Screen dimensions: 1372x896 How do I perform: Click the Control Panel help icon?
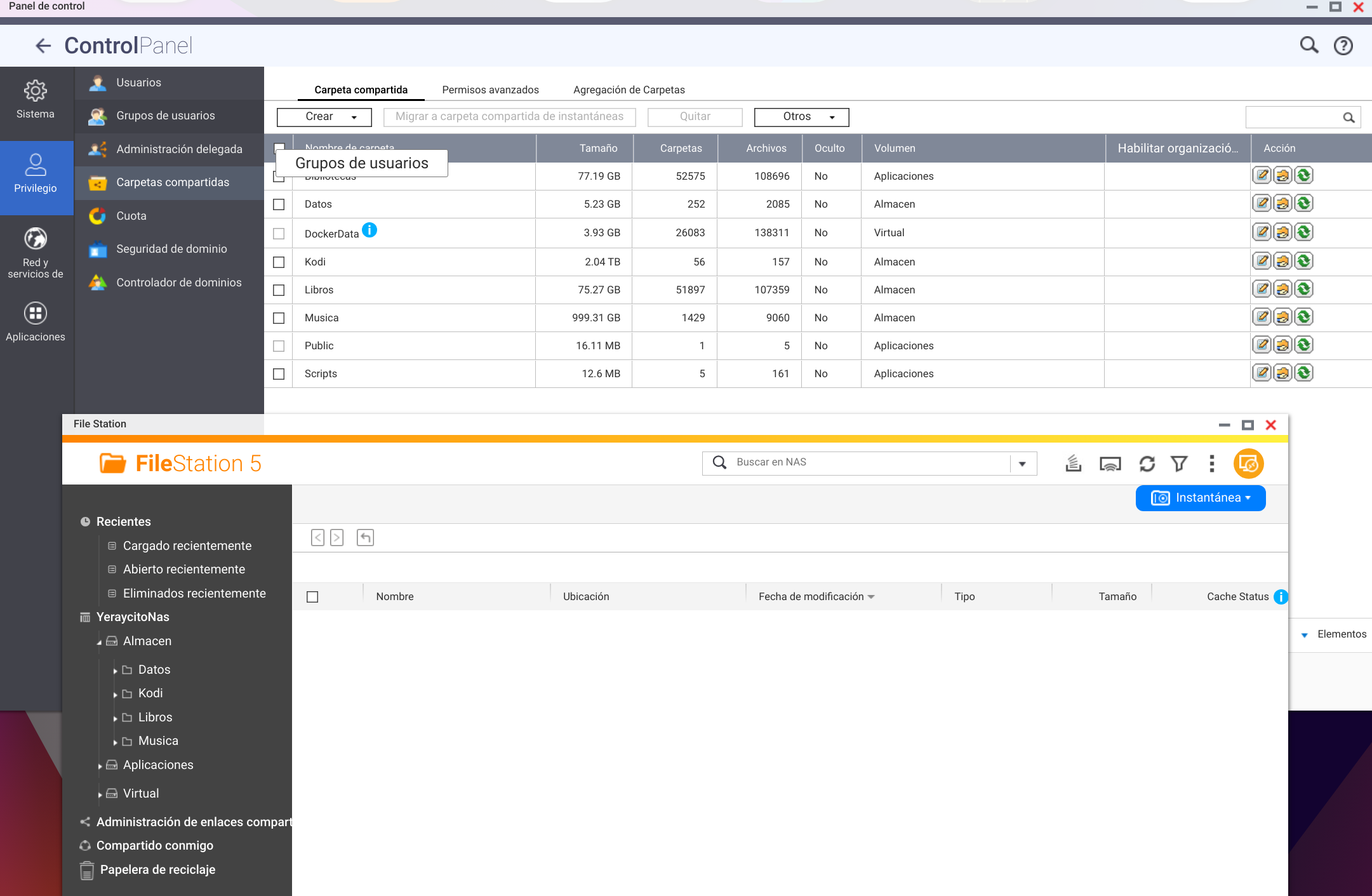(1343, 46)
